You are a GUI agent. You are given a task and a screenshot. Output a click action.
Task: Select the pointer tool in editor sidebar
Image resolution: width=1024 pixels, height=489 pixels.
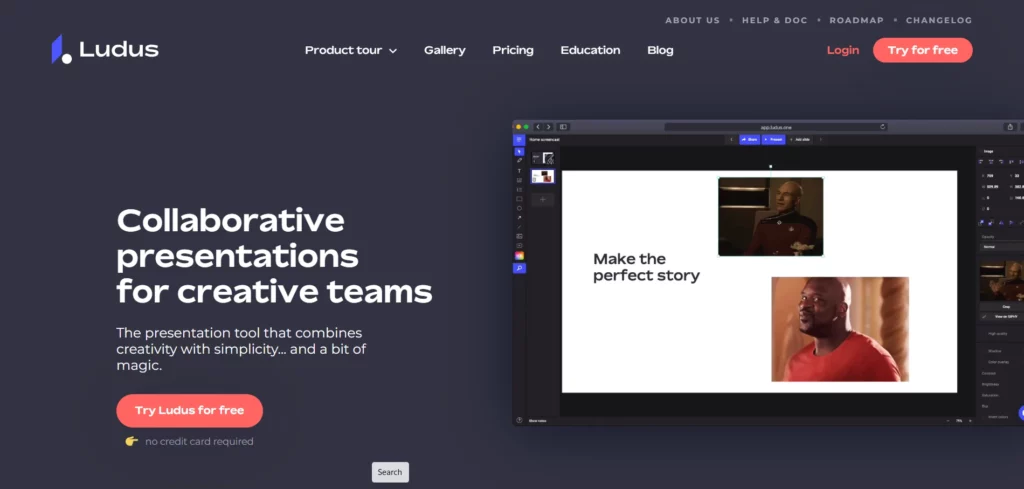point(519,151)
